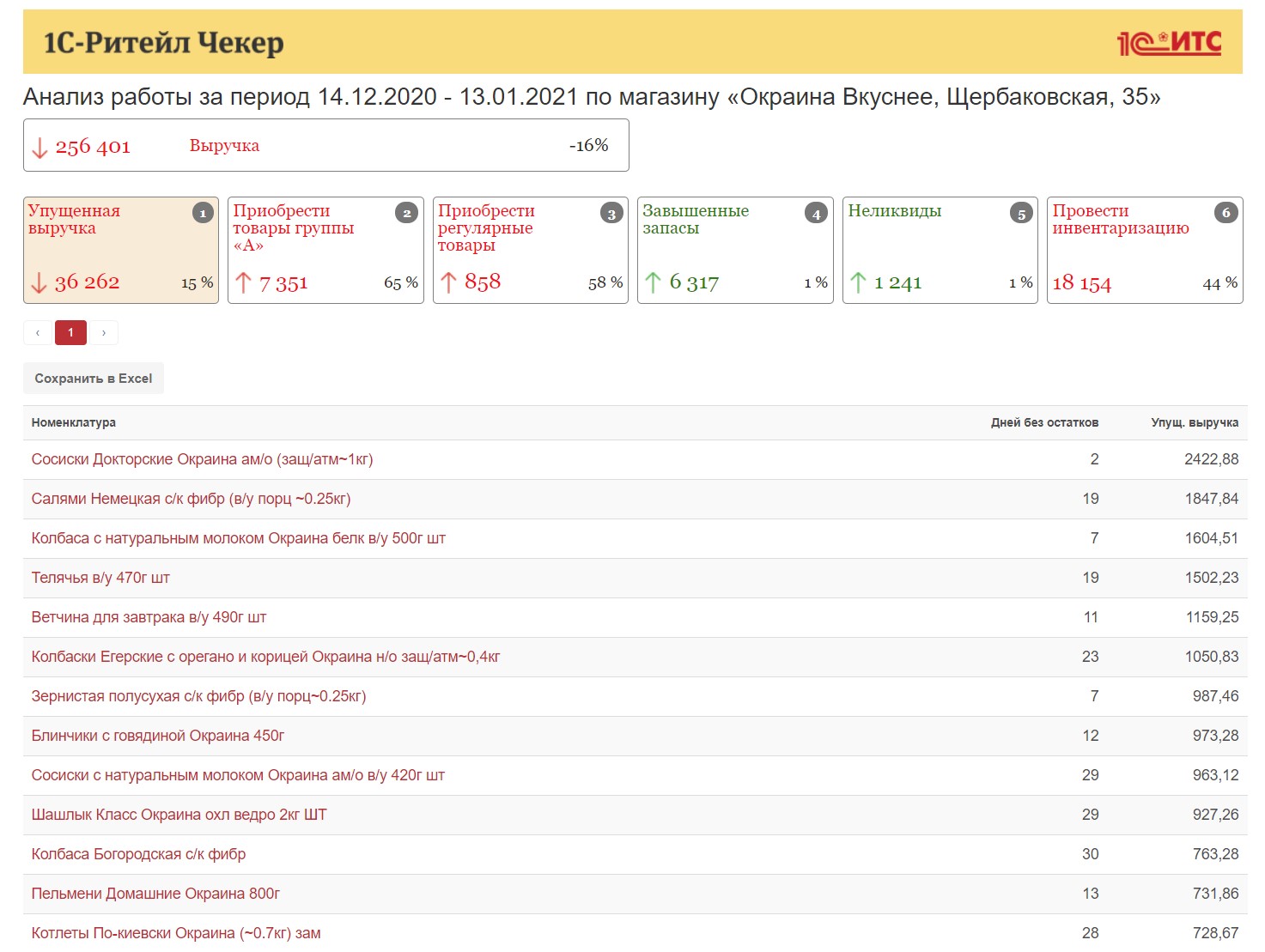
Task: Click the 963,12 lost revenue value
Action: (x=1215, y=775)
